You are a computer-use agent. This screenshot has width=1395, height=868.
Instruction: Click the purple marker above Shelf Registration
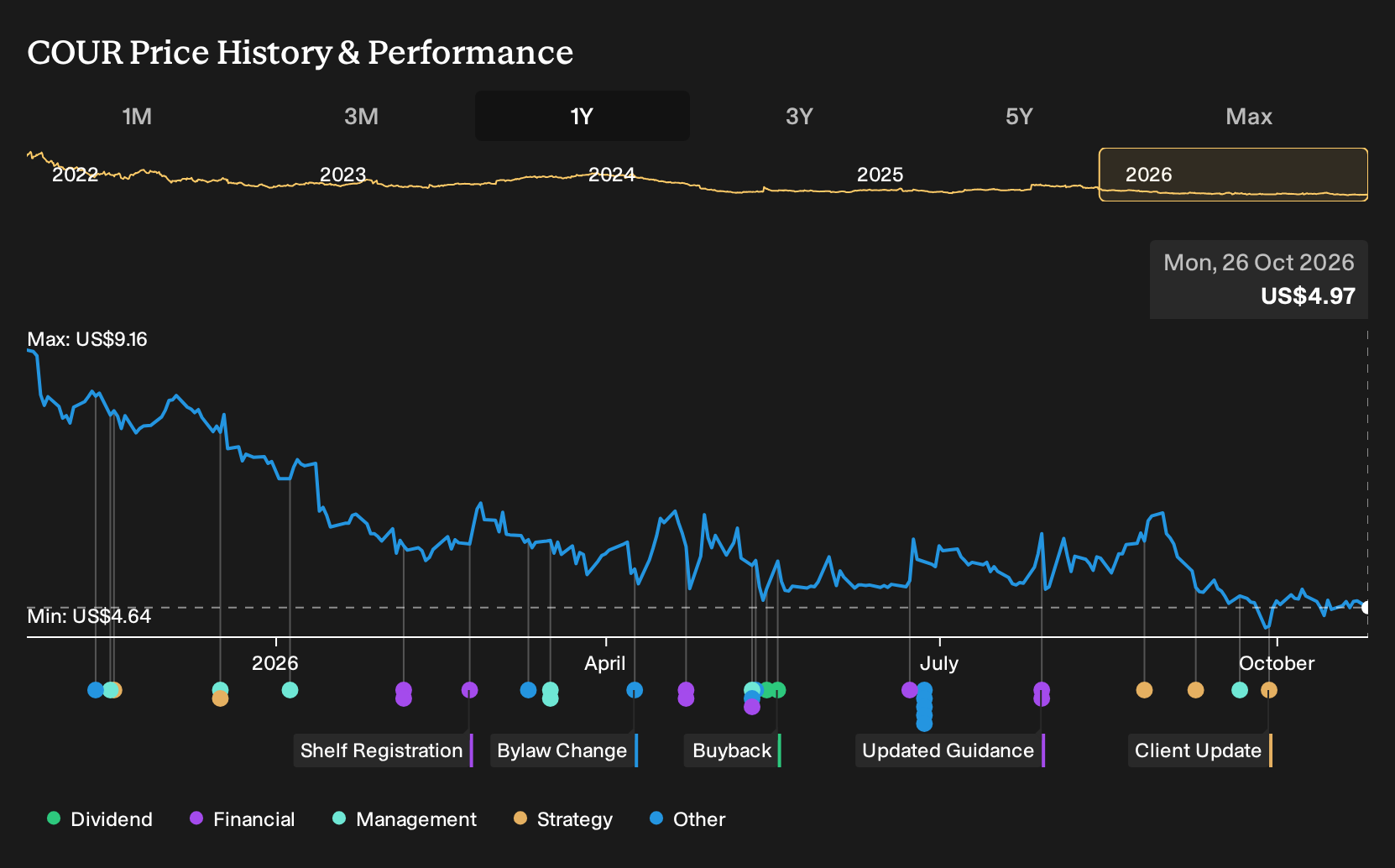click(469, 690)
